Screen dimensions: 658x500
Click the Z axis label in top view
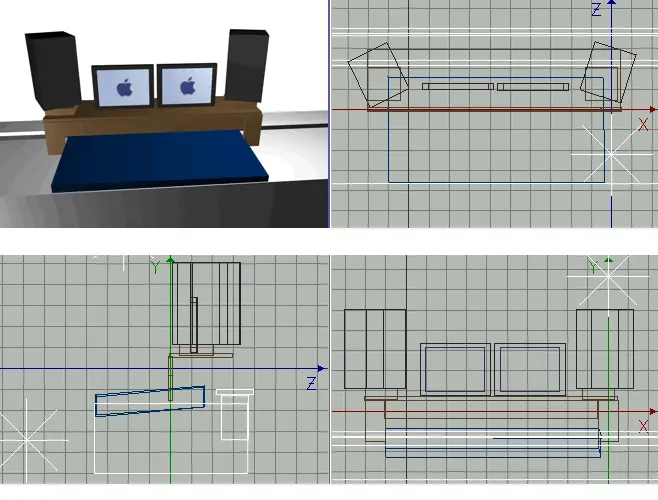[x=596, y=9]
